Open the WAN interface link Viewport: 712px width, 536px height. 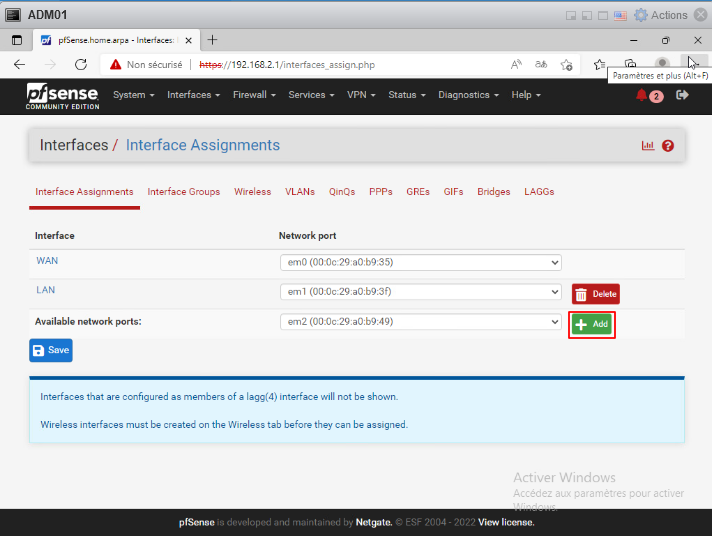(x=47, y=261)
